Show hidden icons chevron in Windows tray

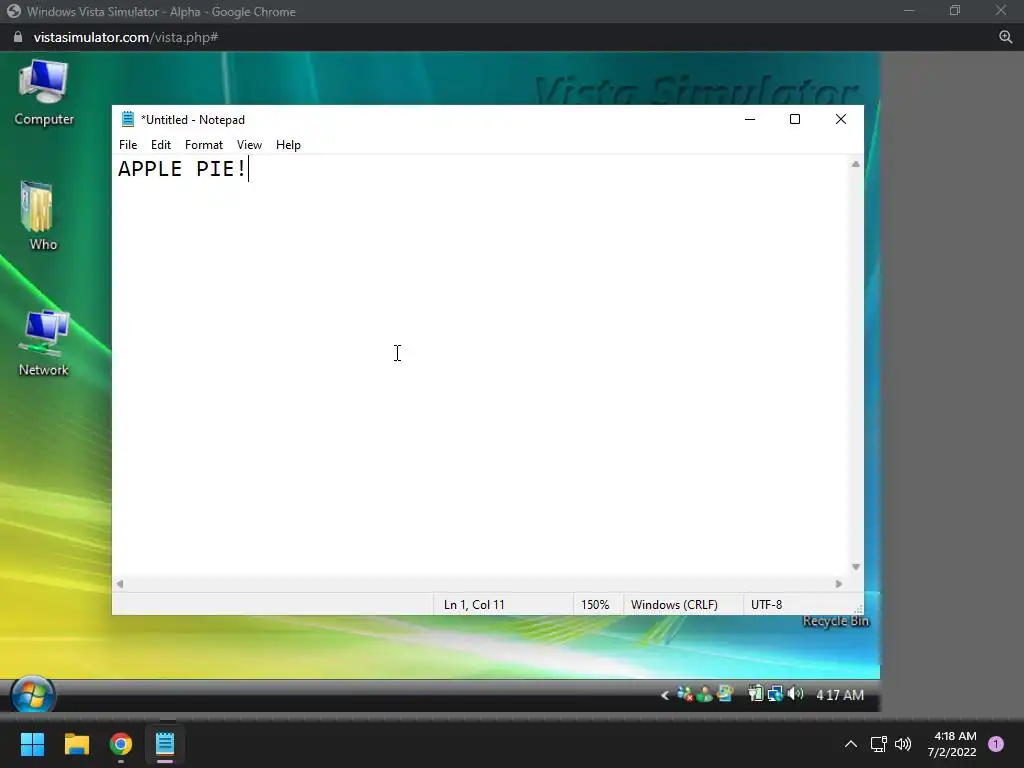(851, 744)
